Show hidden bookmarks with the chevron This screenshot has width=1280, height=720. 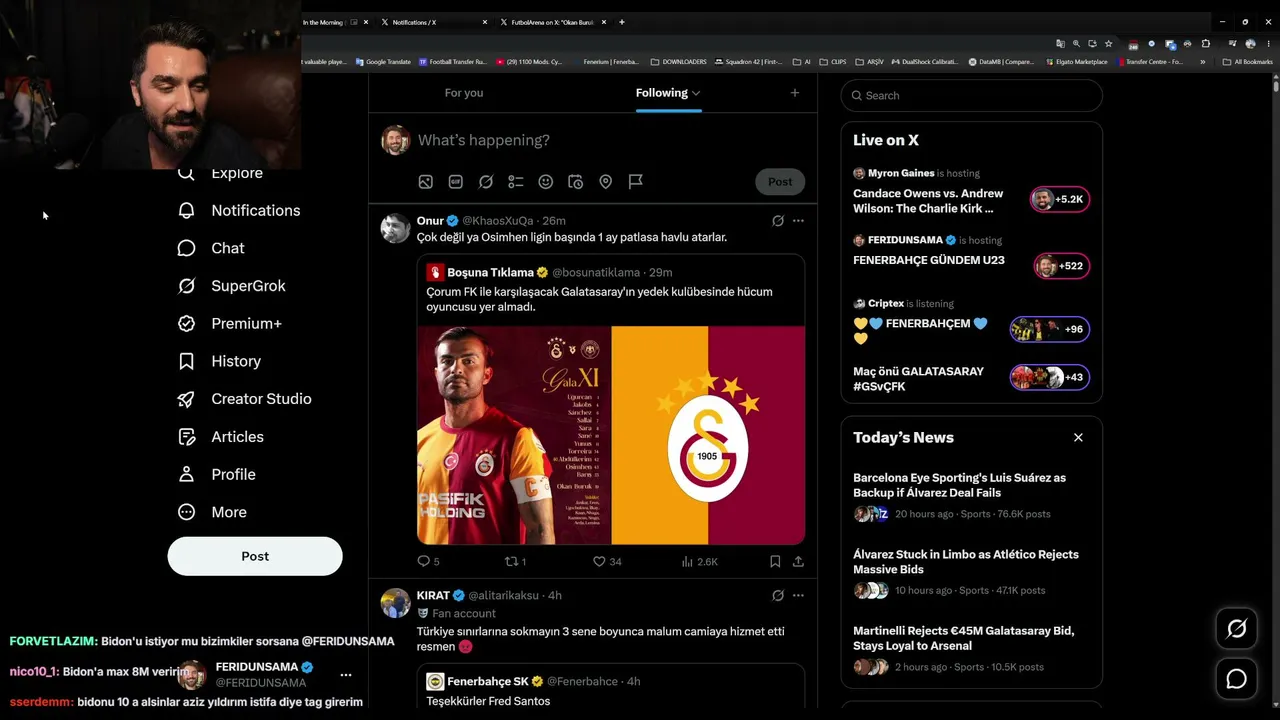pyautogui.click(x=1202, y=62)
